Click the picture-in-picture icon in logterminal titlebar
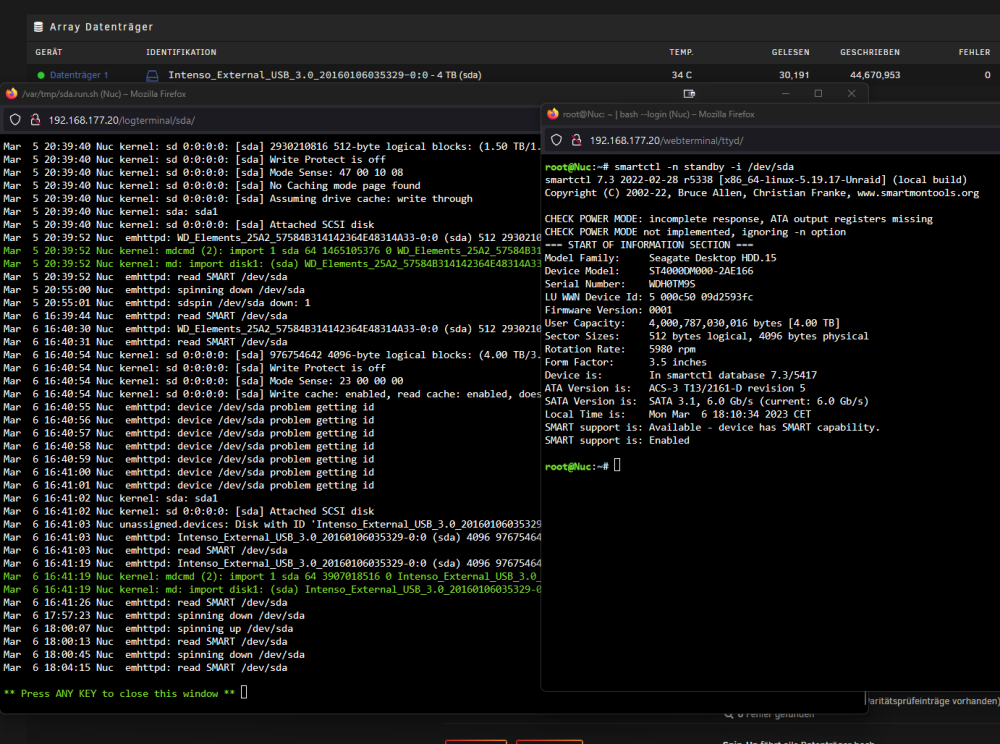 tap(689, 94)
